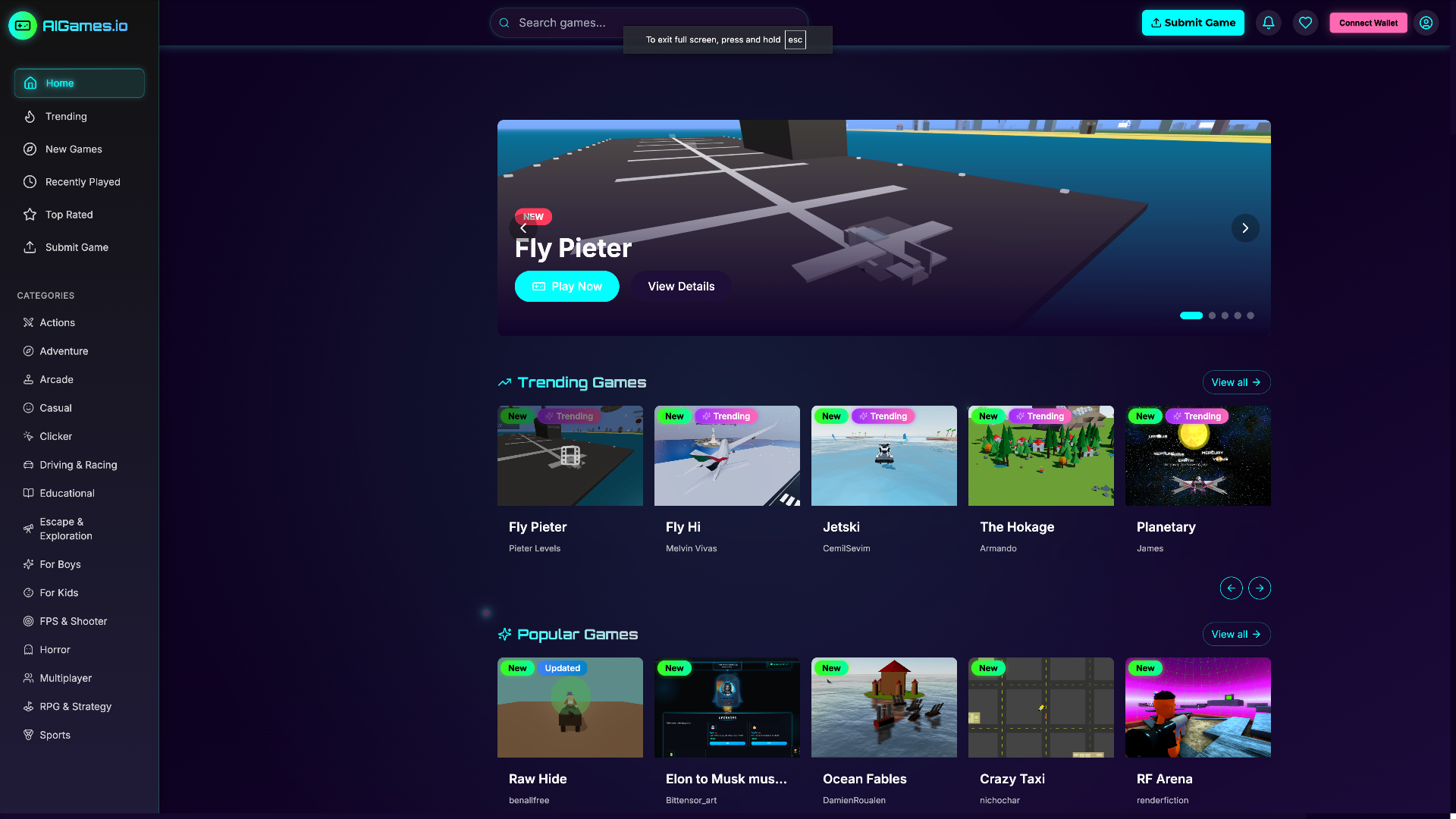The image size is (1456, 819).
Task: Click View all for Trending Games
Action: point(1236,382)
